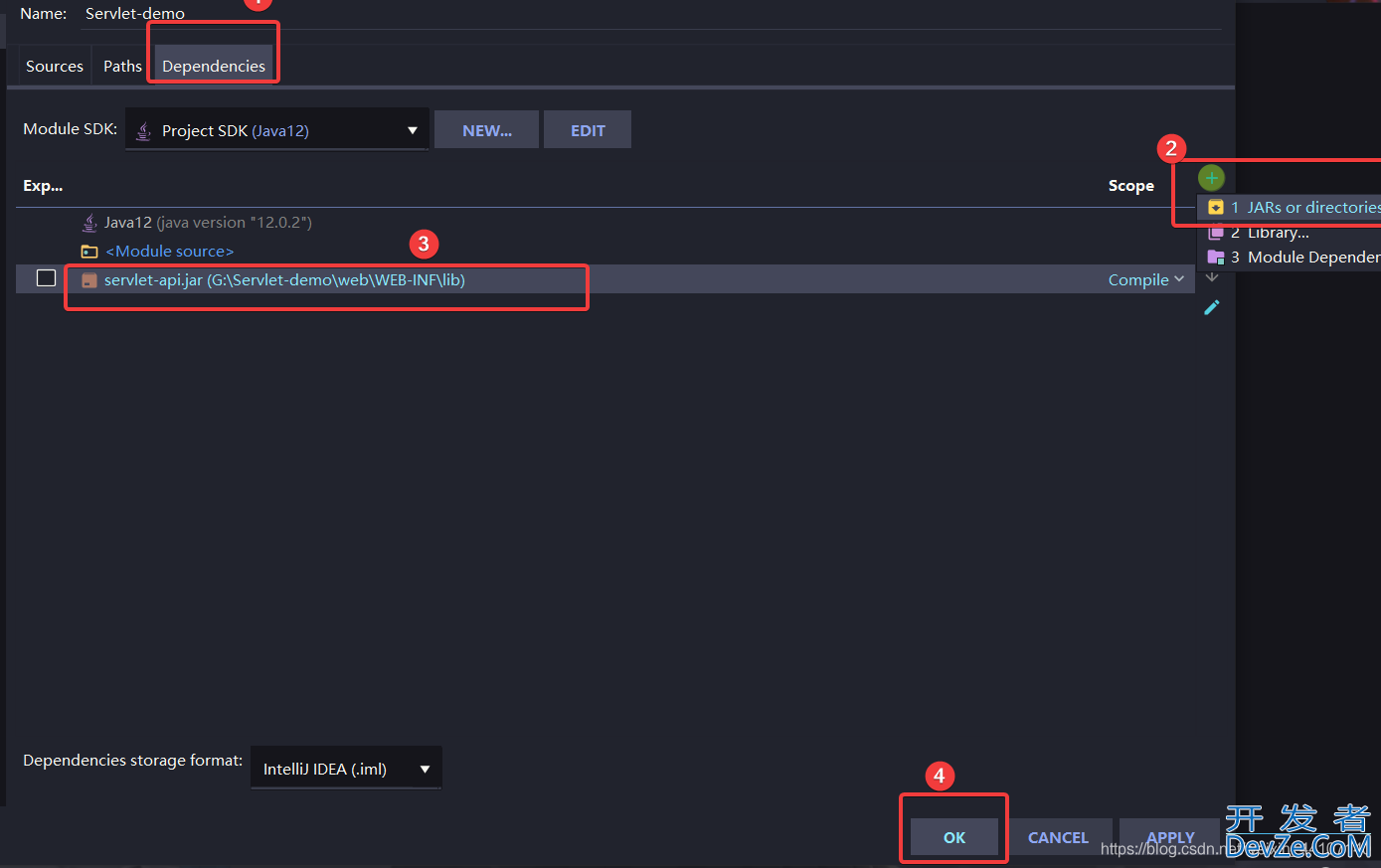The height and width of the screenshot is (868, 1381).
Task: Click the Module source folder icon
Action: coord(89,252)
